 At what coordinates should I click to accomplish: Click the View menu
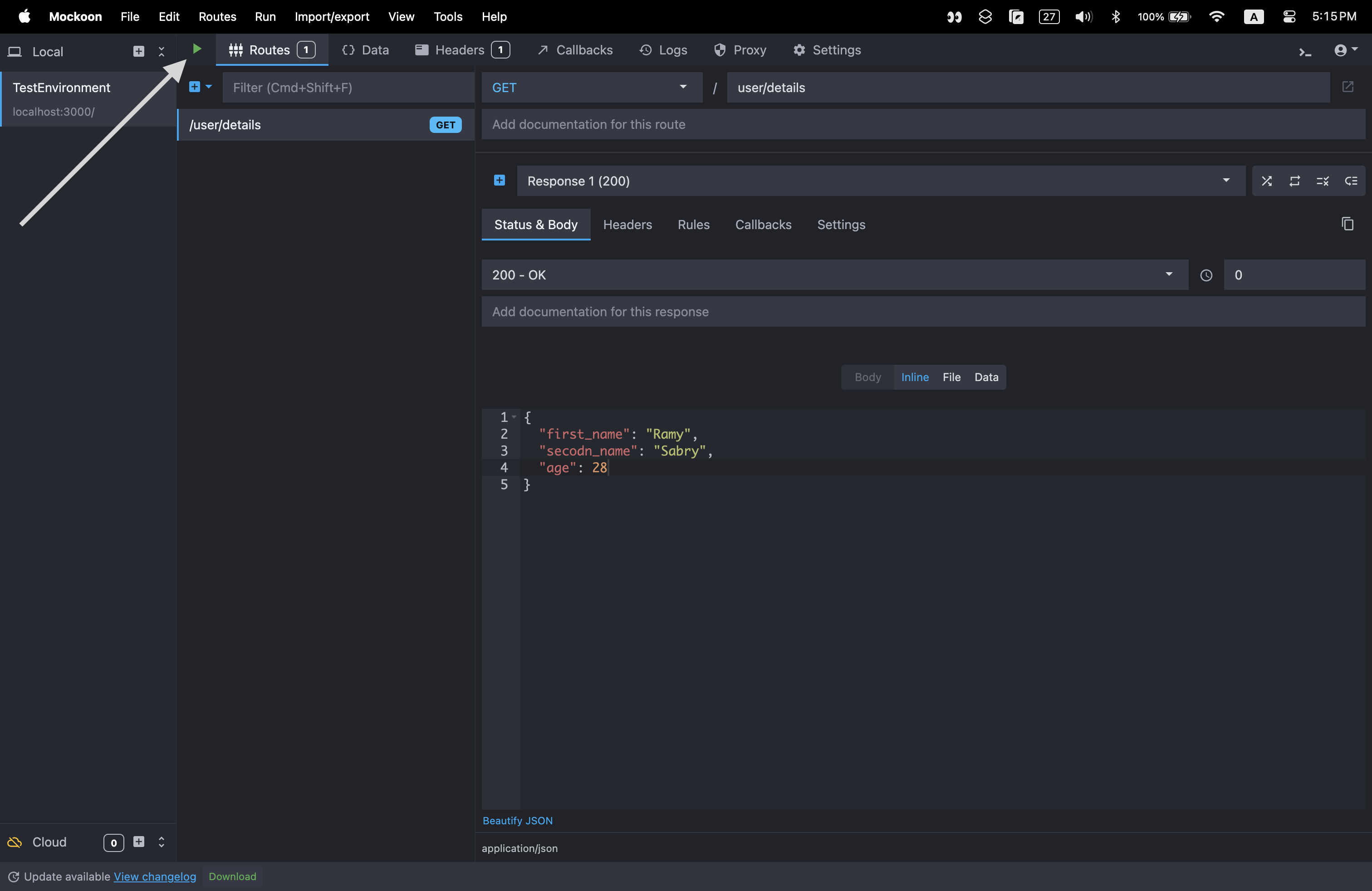point(401,17)
